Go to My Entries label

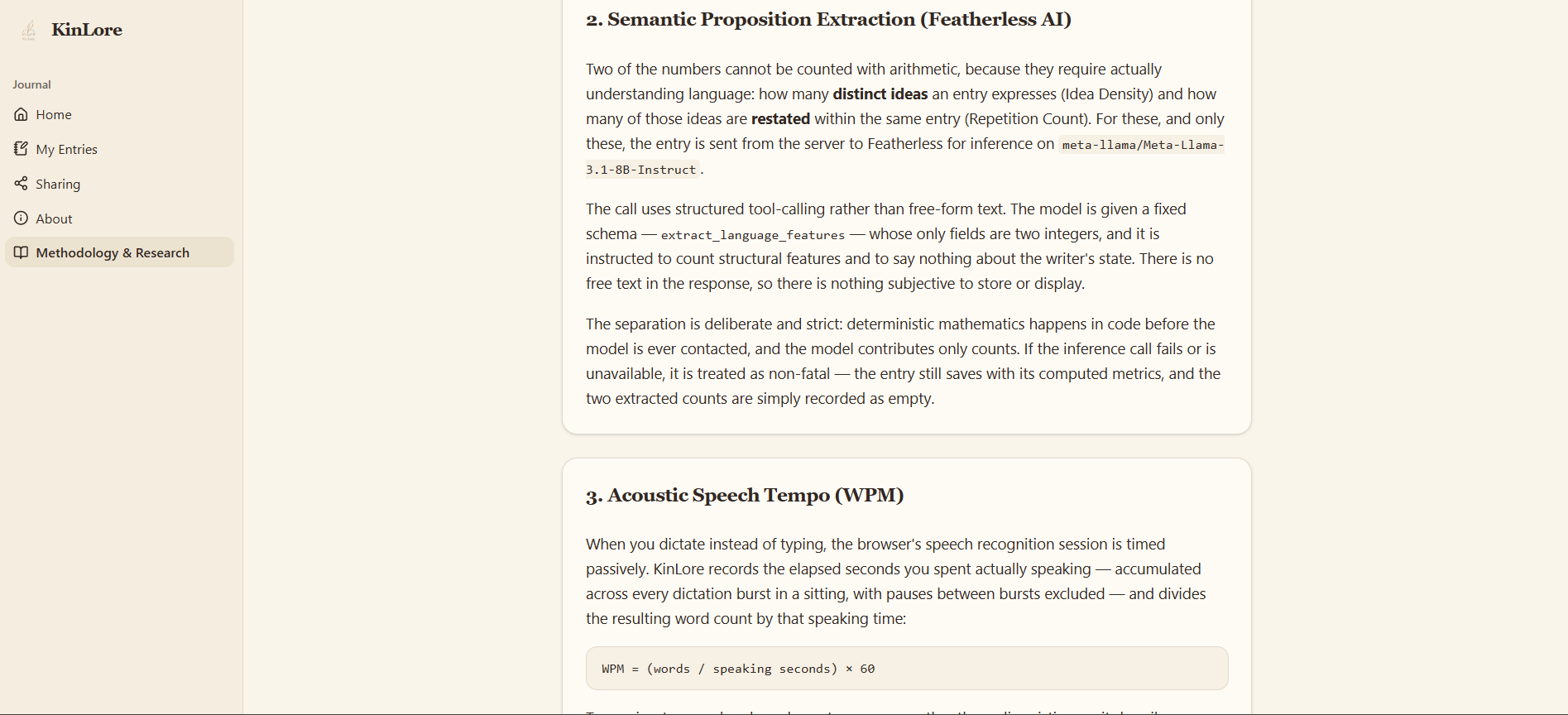67,150
